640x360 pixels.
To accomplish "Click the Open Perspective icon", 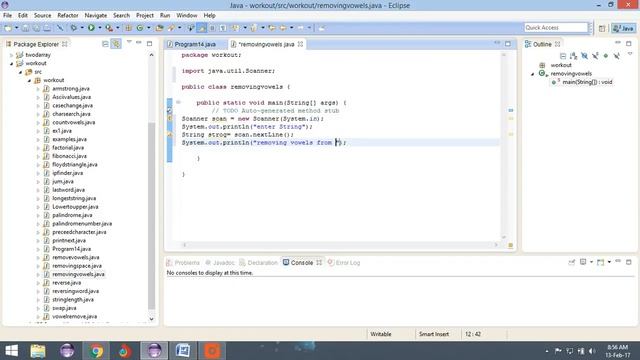I will (602, 28).
